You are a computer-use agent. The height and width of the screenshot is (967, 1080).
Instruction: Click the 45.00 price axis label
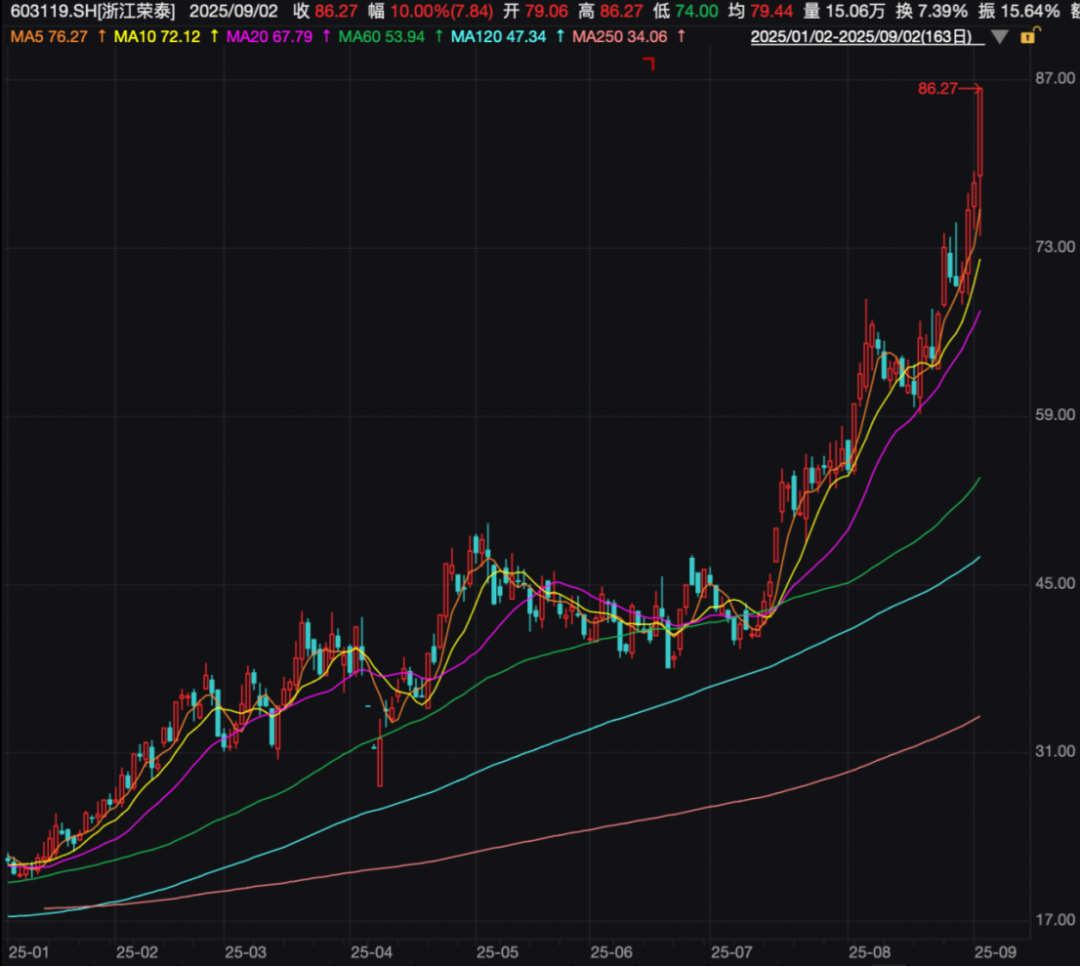click(1055, 583)
